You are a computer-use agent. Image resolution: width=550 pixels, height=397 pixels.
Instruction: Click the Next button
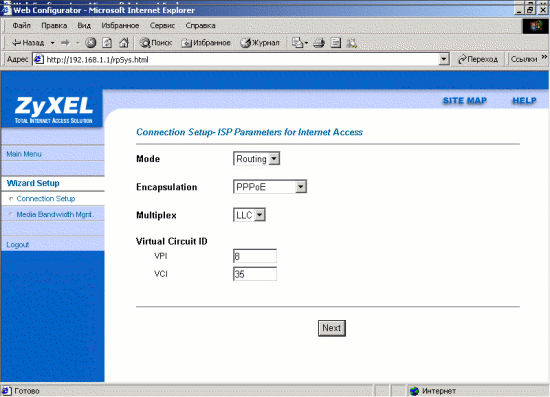(x=331, y=328)
